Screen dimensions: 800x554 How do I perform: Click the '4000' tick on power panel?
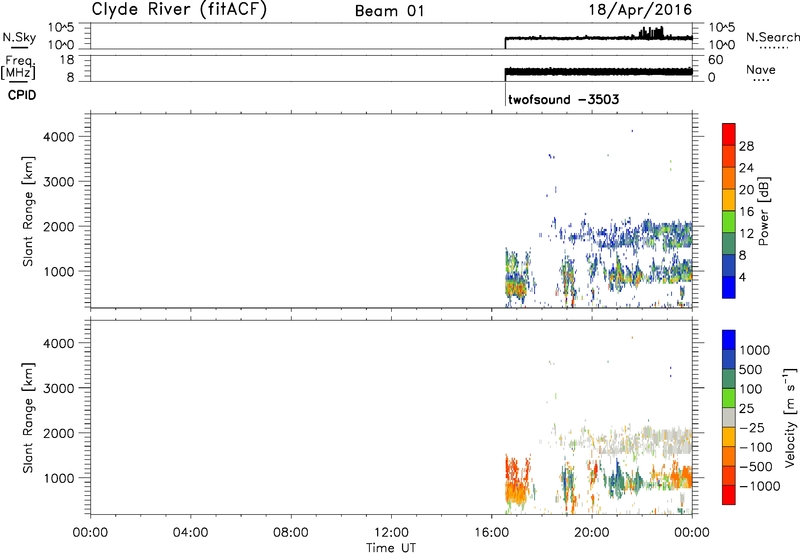pyautogui.click(x=59, y=137)
